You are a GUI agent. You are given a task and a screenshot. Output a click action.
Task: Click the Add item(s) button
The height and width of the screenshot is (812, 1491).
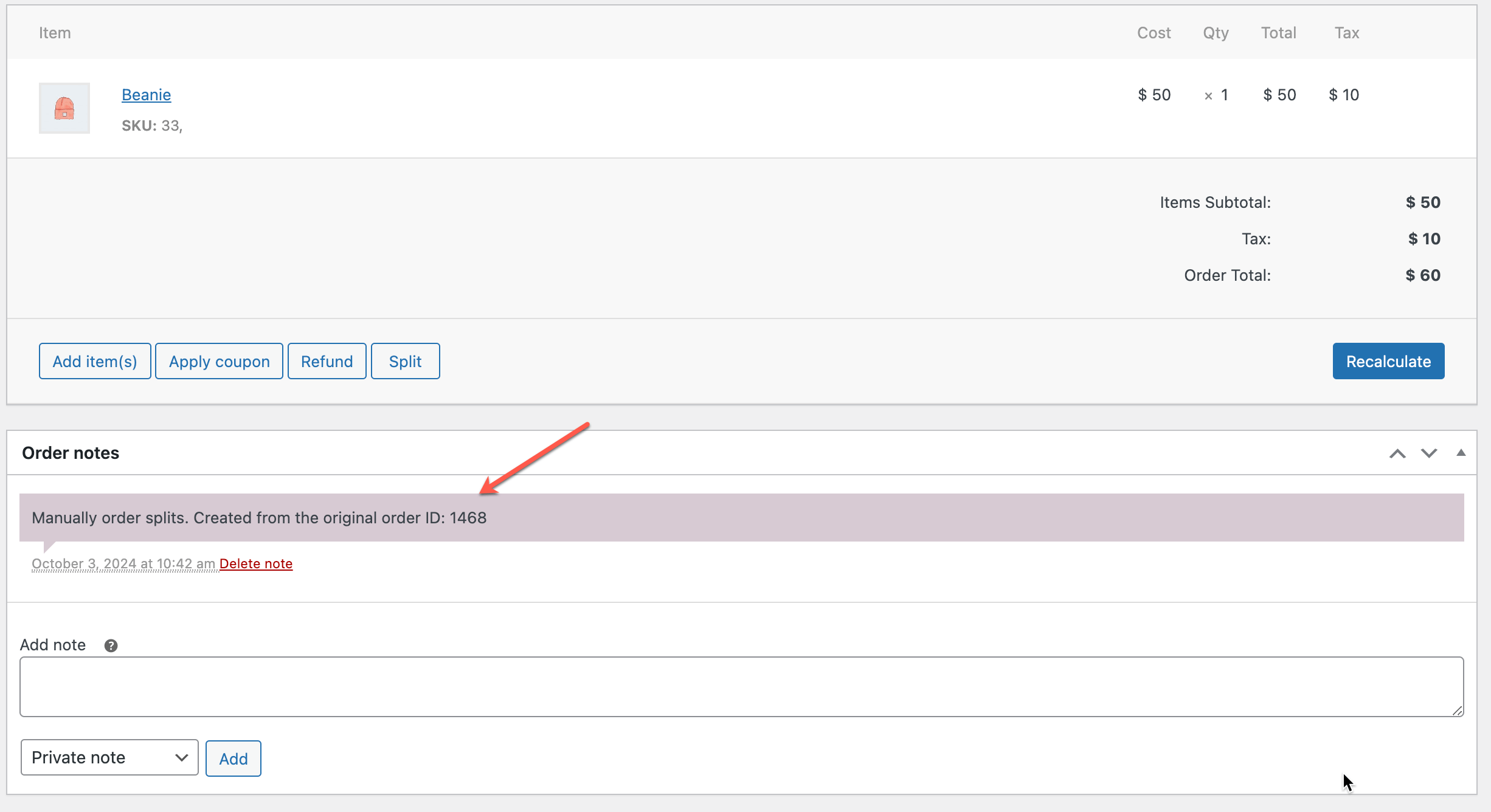click(x=95, y=361)
